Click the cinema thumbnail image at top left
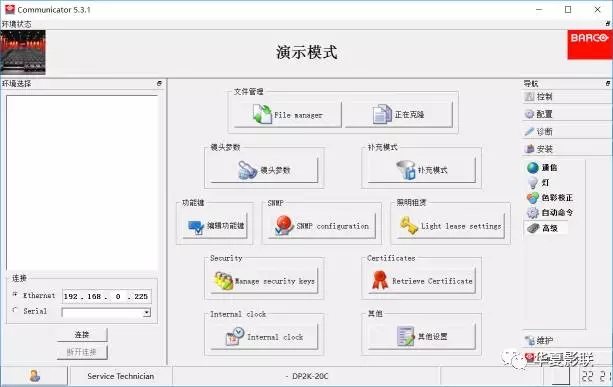The image size is (613, 387). (23, 52)
